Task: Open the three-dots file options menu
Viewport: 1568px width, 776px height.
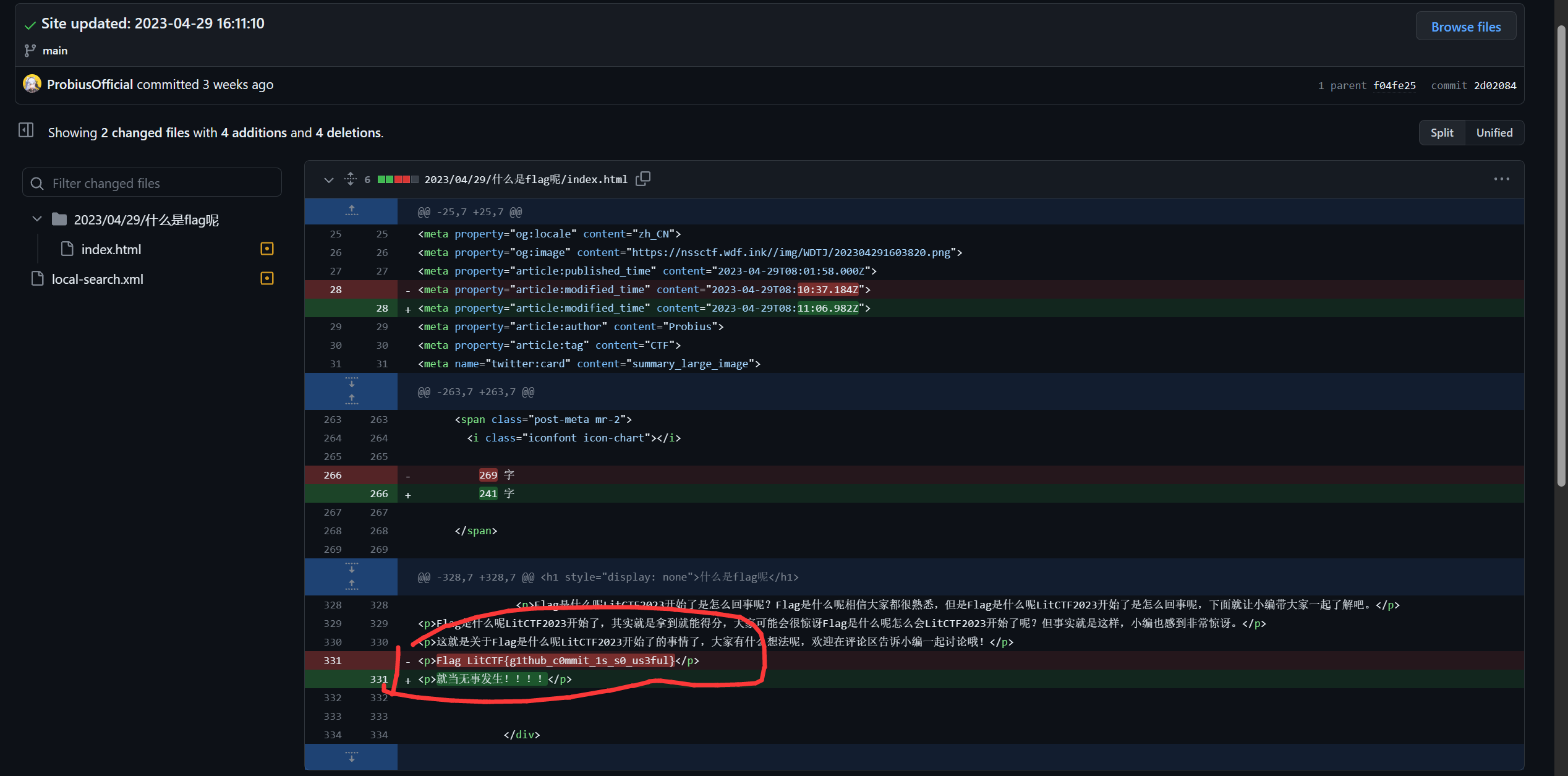Action: coord(1501,179)
